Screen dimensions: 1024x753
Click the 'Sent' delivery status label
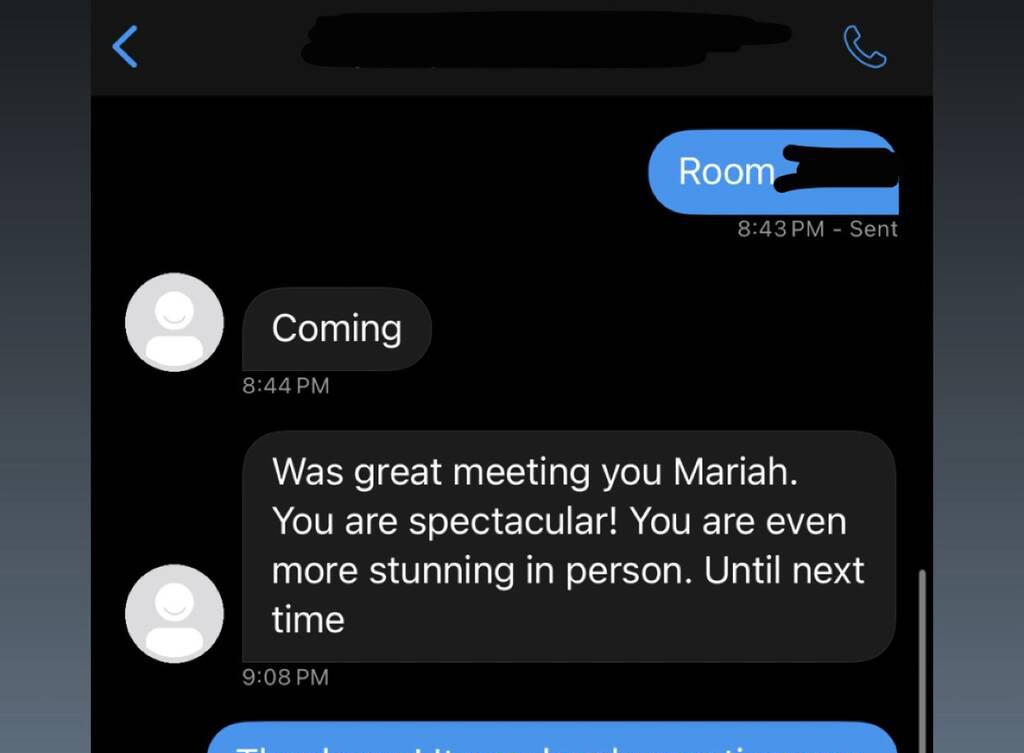point(874,229)
